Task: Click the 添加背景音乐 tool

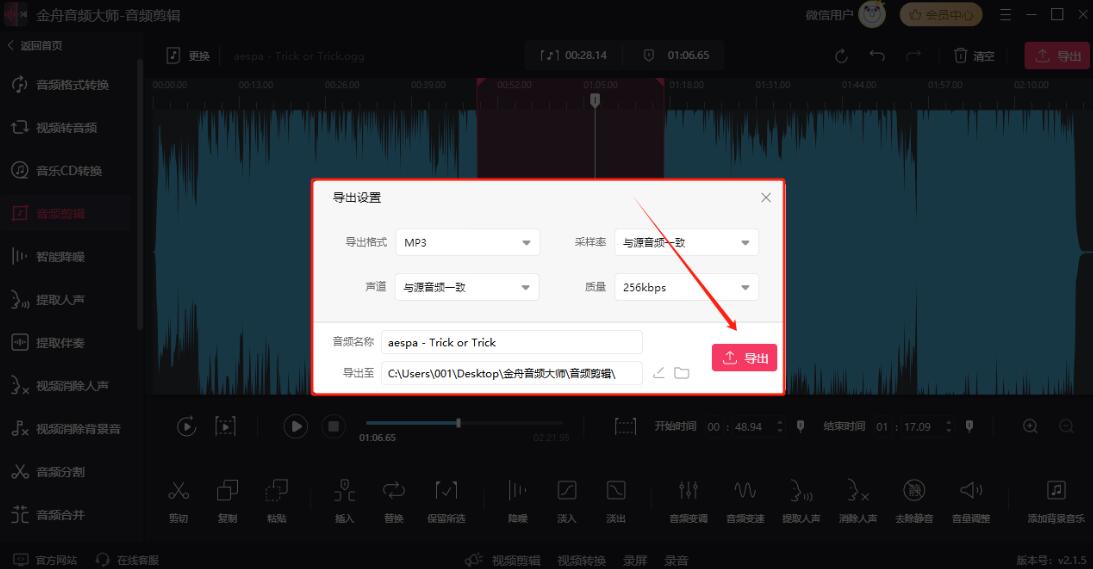Action: click(x=1056, y=501)
